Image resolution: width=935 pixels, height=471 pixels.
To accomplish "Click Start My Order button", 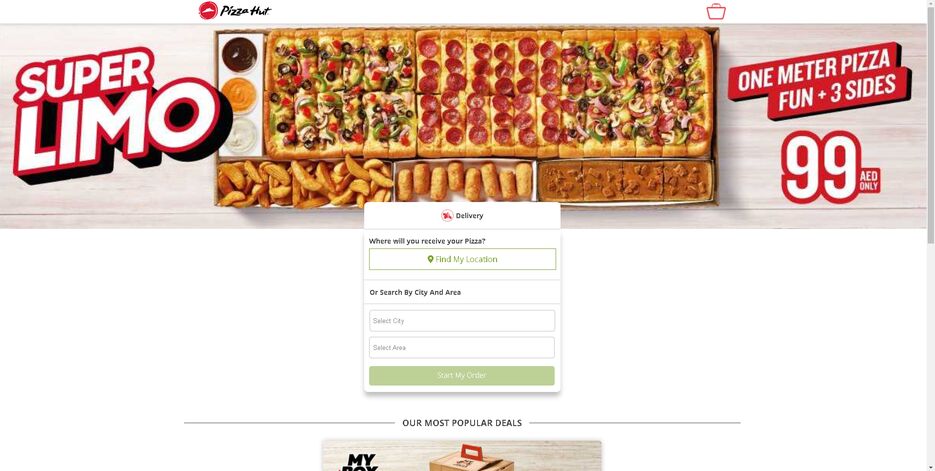I will pos(462,376).
